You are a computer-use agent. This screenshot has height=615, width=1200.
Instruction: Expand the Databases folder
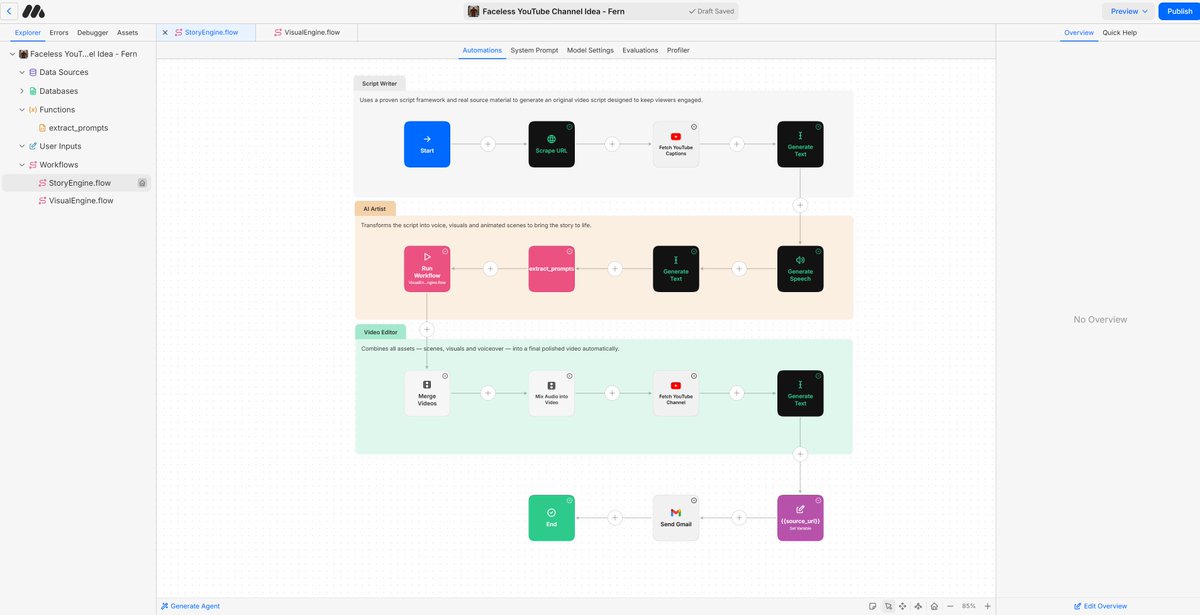pos(22,91)
